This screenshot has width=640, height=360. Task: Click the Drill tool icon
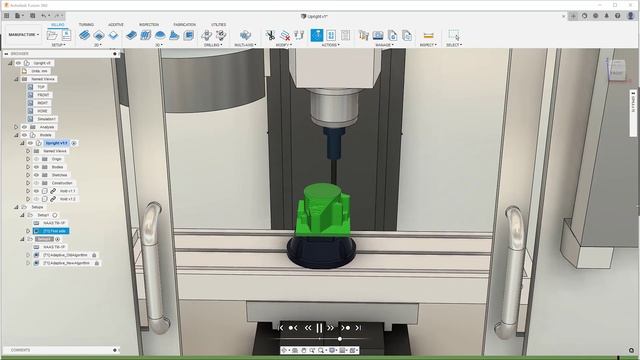[x=207, y=35]
